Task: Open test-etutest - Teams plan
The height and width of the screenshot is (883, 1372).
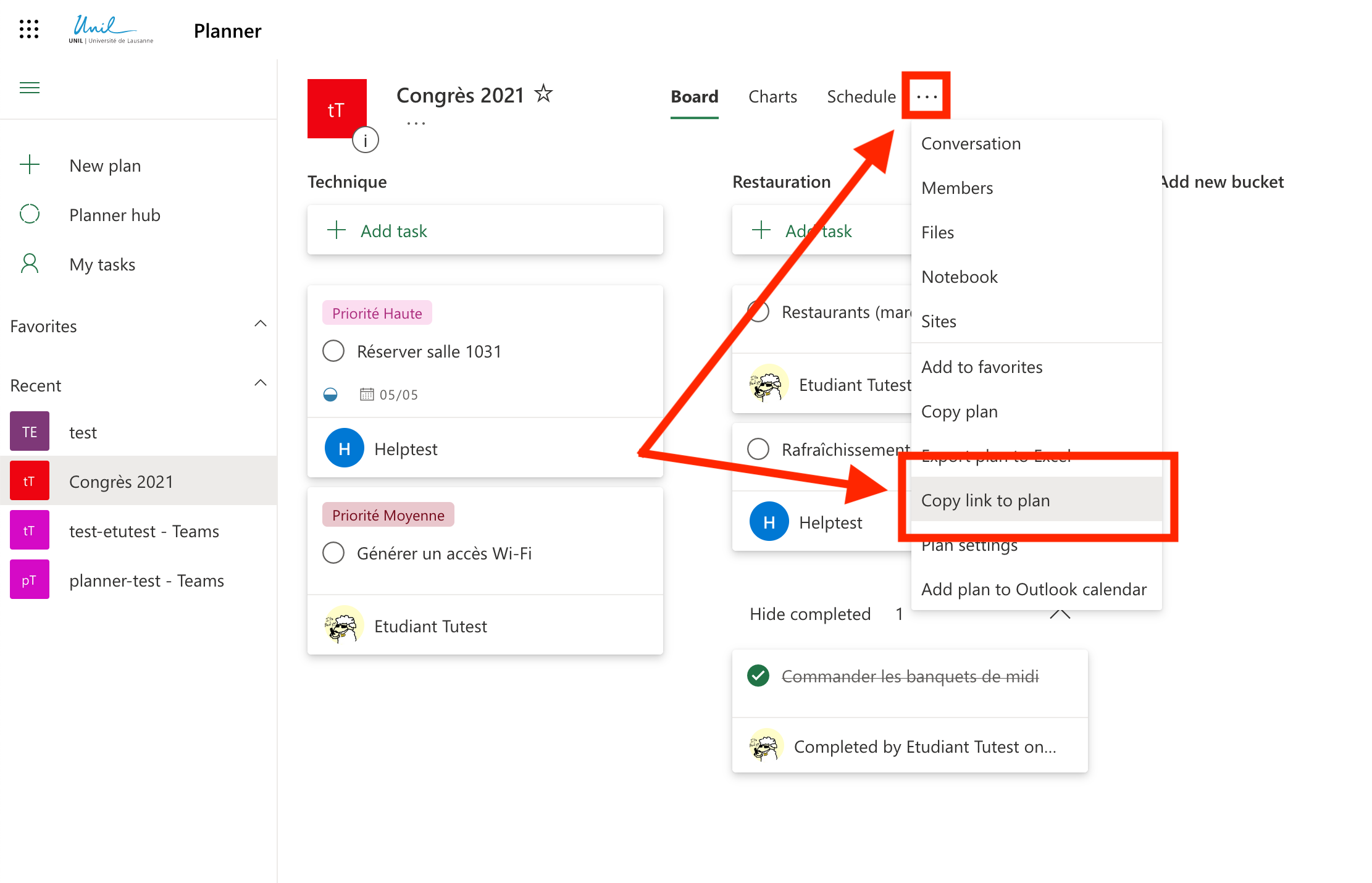Action: 143,531
